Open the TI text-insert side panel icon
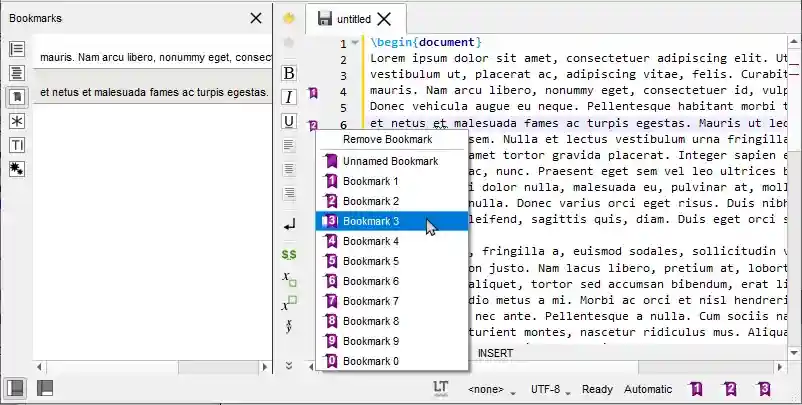The image size is (802, 405). click(x=17, y=145)
